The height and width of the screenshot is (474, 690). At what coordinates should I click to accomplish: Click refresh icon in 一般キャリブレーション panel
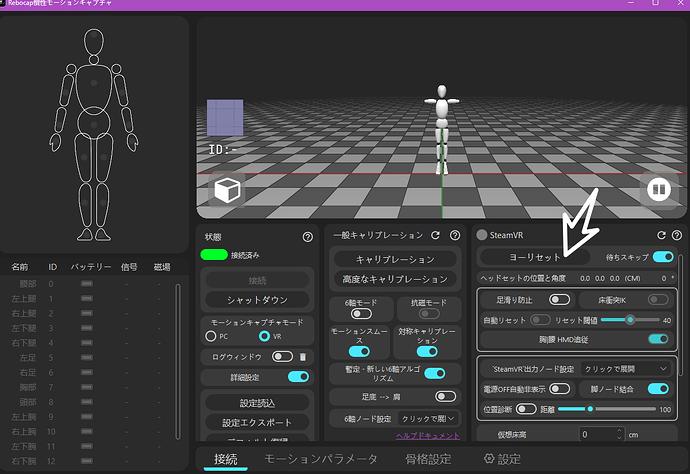[x=435, y=236]
